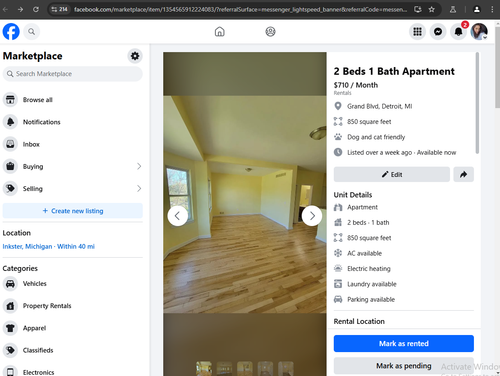Open the Selling section
The image size is (500, 376).
click(73, 189)
